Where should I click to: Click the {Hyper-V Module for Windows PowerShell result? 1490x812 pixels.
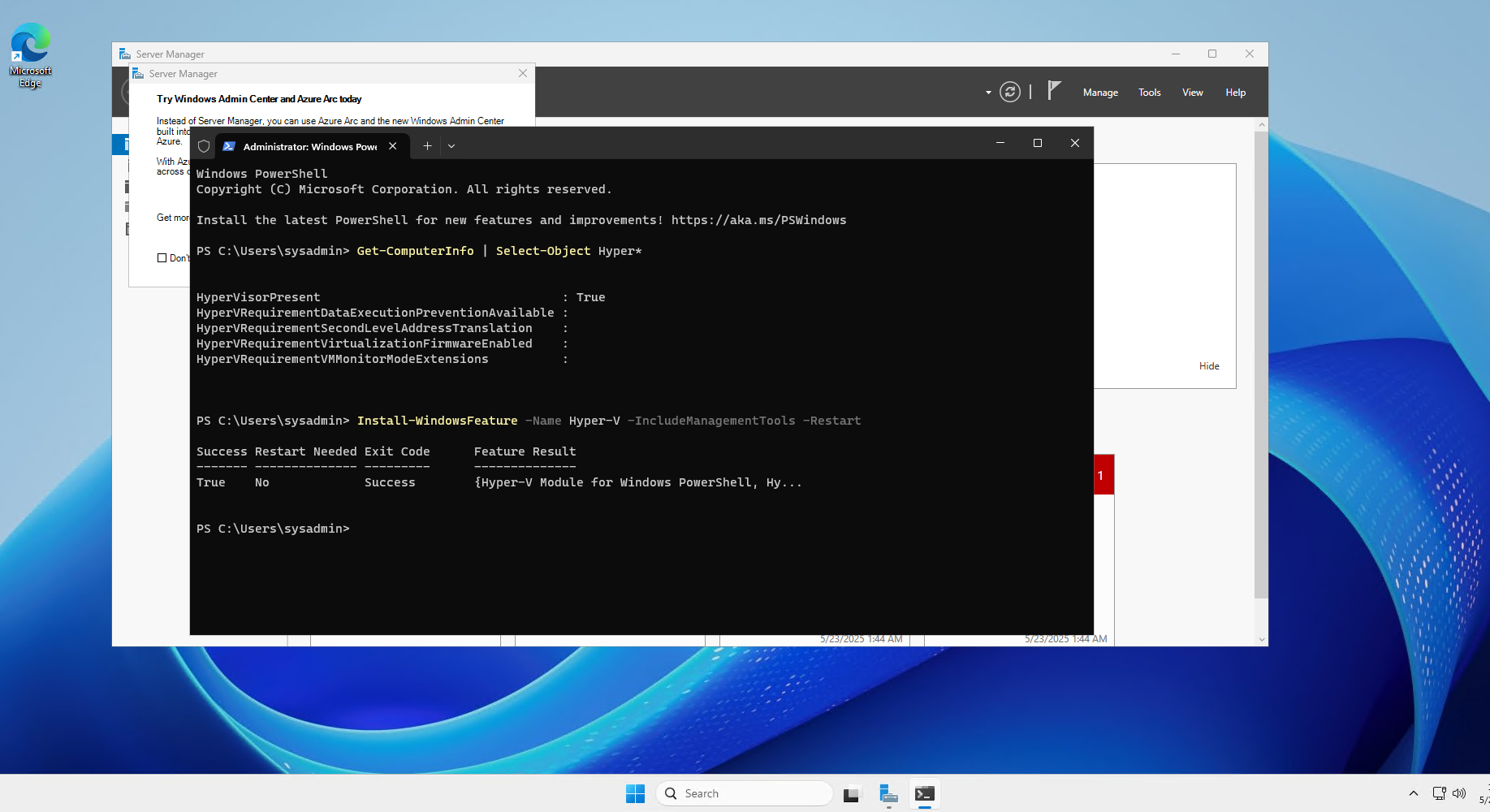637,482
